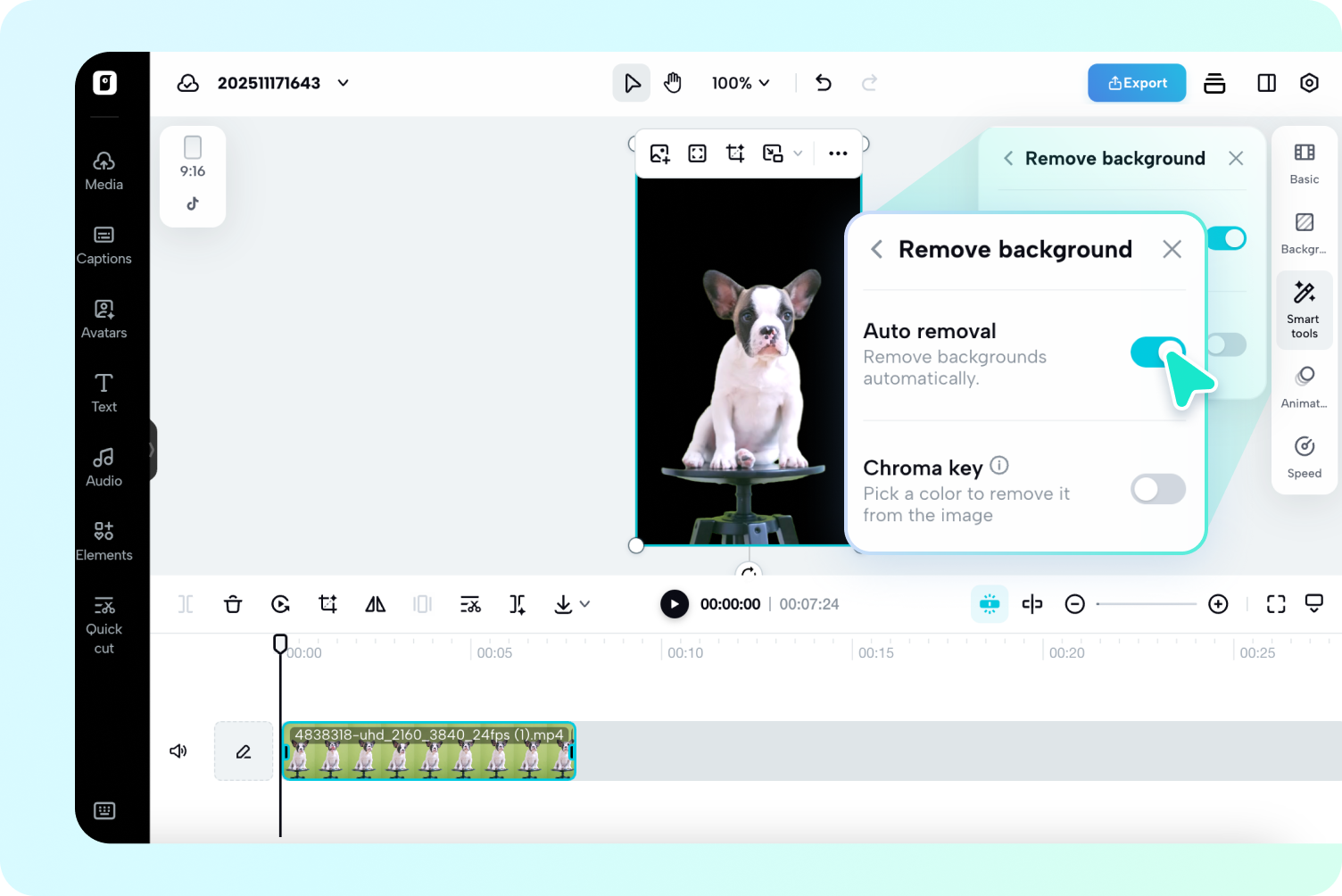1342x896 pixels.
Task: Toggle Auto removal switch off
Action: 1157,353
